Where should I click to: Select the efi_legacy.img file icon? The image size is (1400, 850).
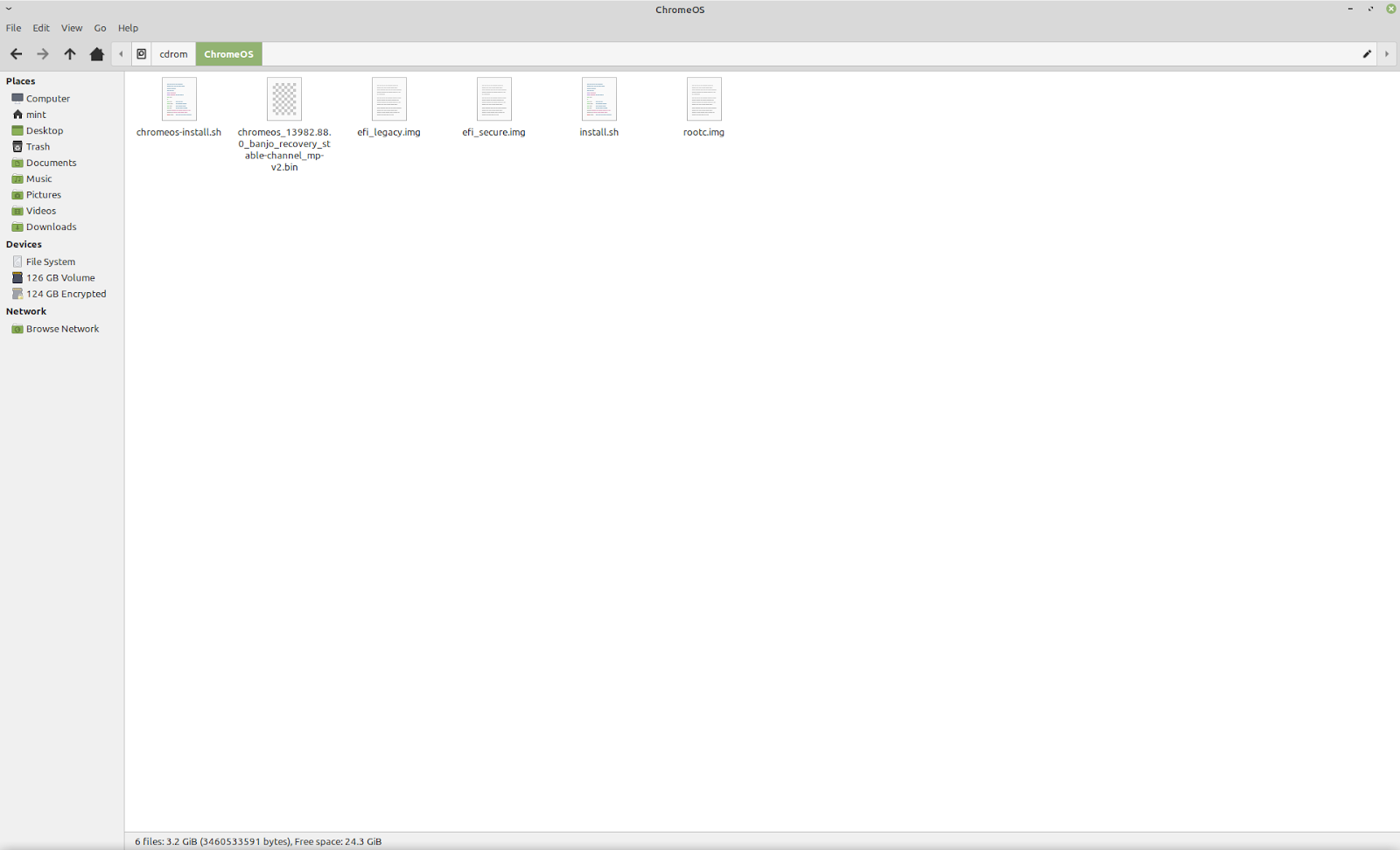[x=389, y=99]
